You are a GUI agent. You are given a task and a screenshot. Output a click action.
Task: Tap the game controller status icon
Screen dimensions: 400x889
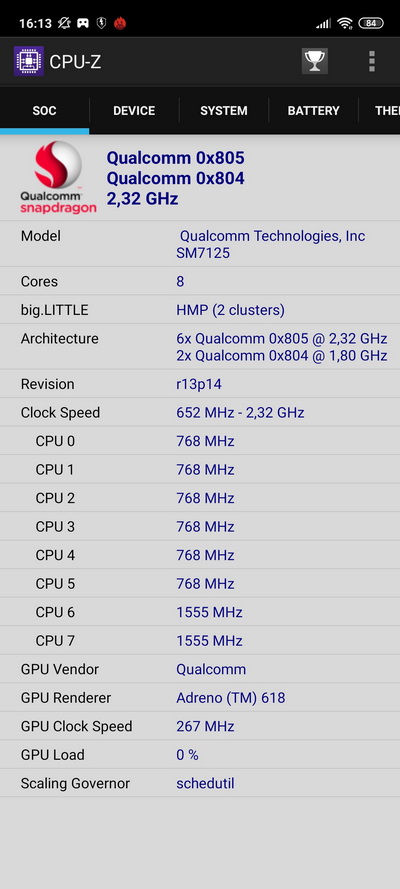coord(83,23)
